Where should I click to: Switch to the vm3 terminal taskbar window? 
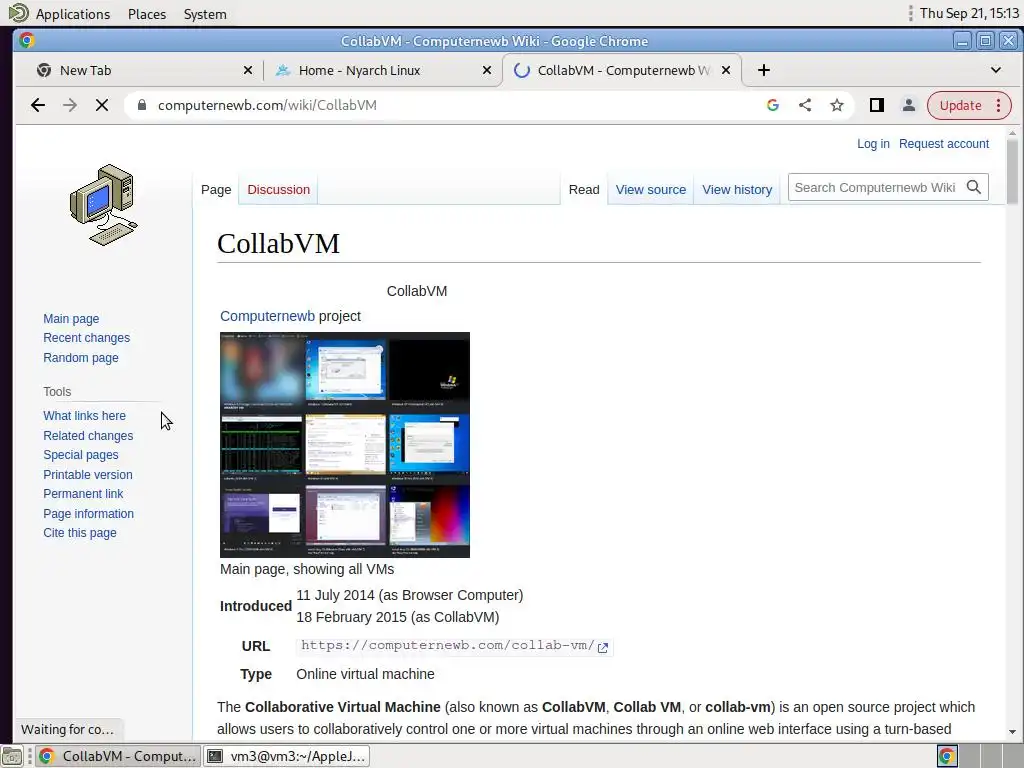(287, 756)
